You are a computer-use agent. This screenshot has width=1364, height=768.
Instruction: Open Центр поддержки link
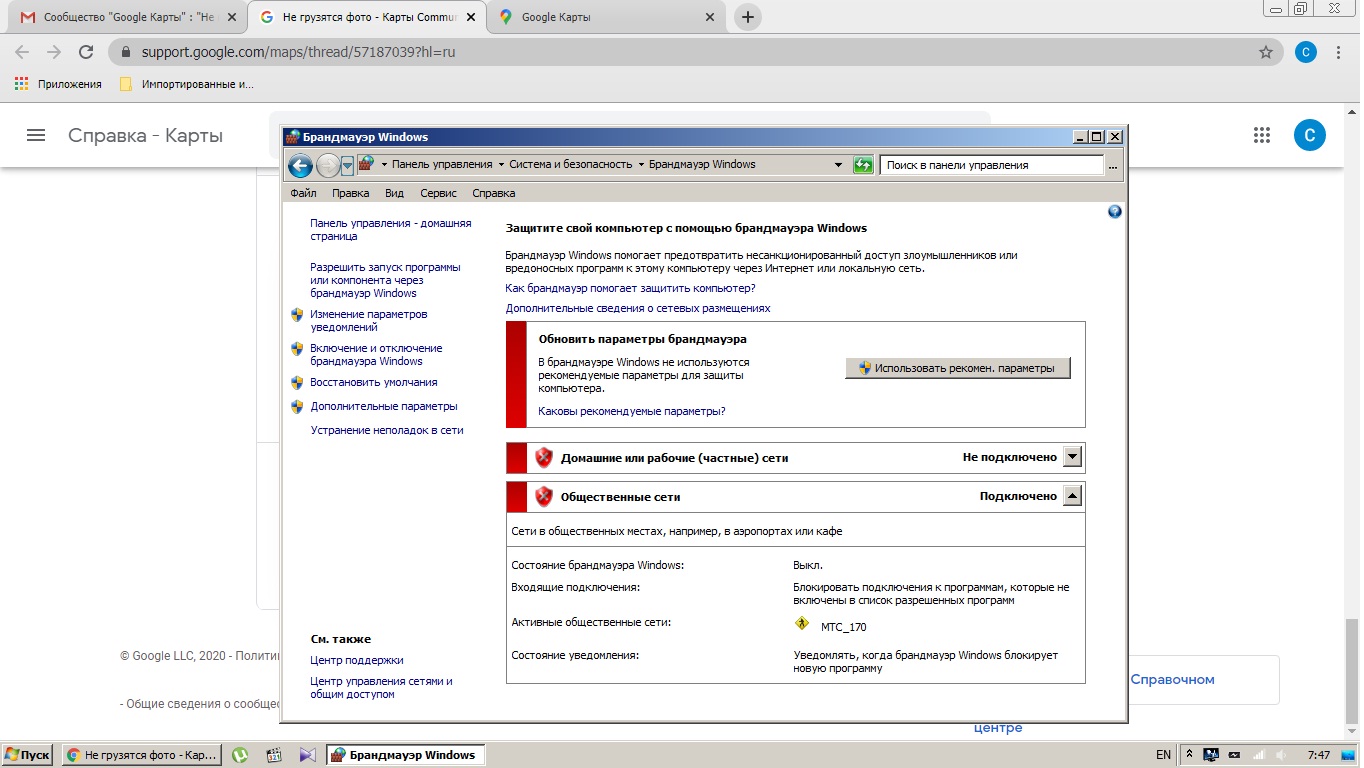coord(357,660)
